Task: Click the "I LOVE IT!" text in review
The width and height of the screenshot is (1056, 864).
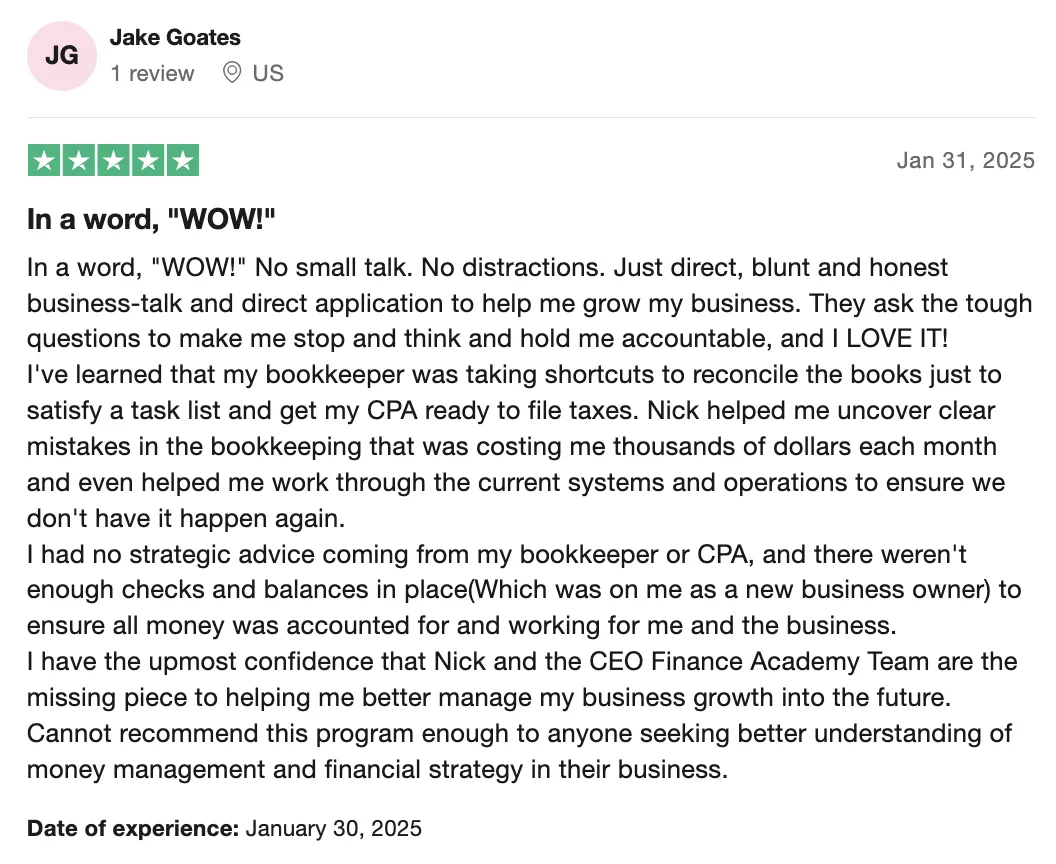Action: point(890,339)
